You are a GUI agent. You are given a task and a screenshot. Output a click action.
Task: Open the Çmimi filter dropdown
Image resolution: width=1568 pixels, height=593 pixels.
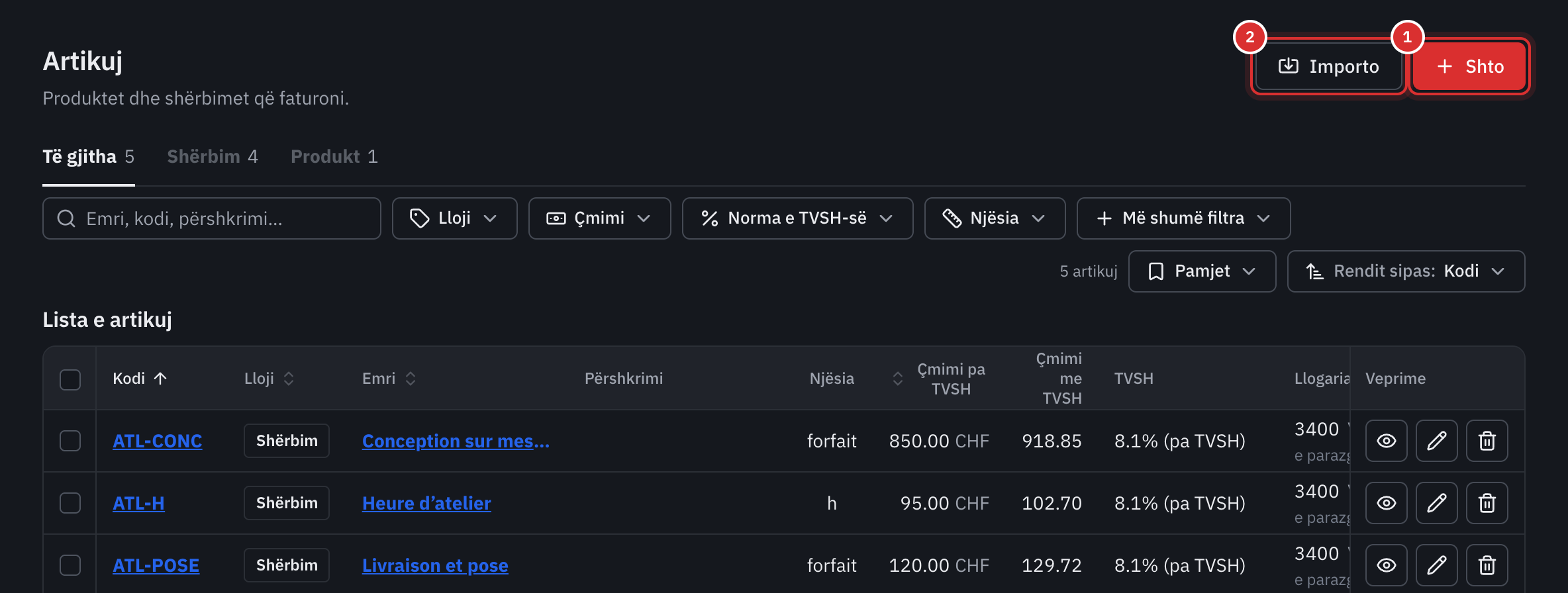point(599,218)
